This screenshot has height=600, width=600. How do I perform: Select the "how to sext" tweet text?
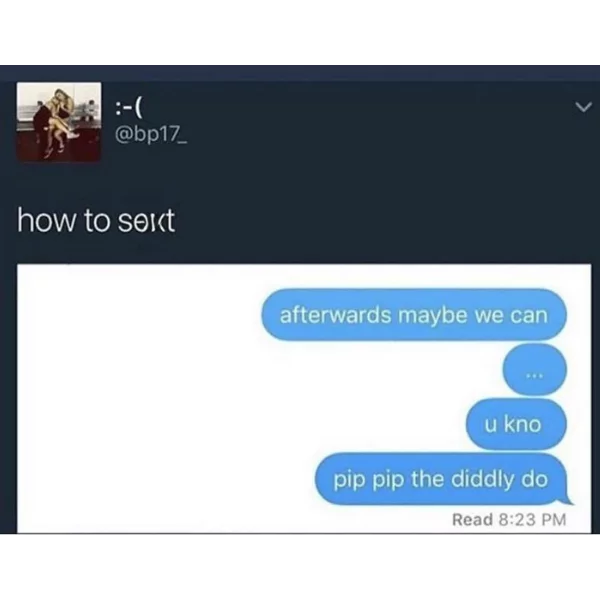tap(96, 220)
